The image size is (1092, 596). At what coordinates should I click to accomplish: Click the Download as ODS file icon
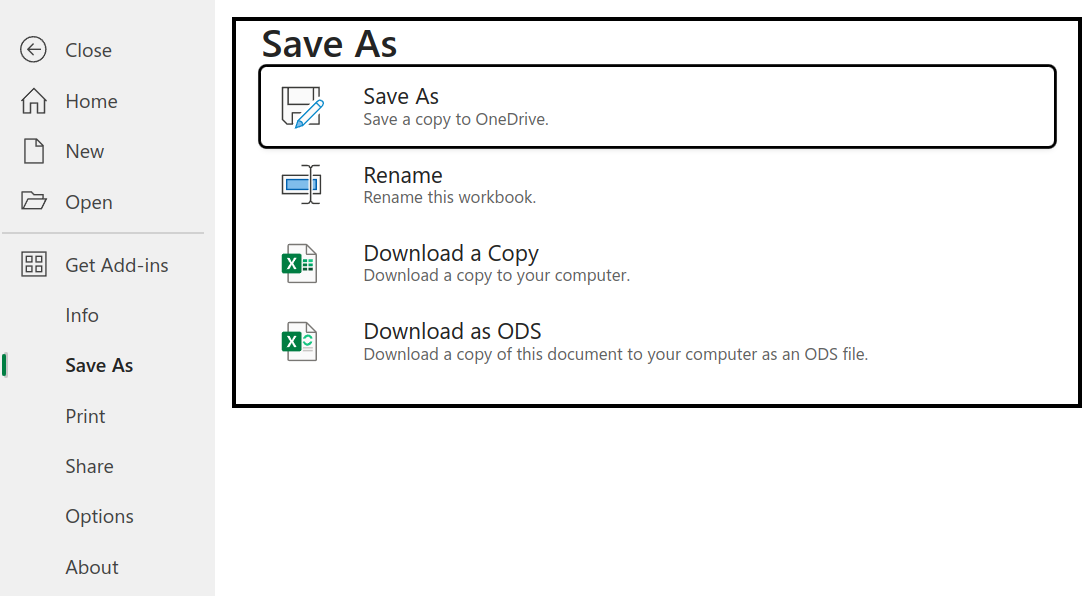coord(303,340)
